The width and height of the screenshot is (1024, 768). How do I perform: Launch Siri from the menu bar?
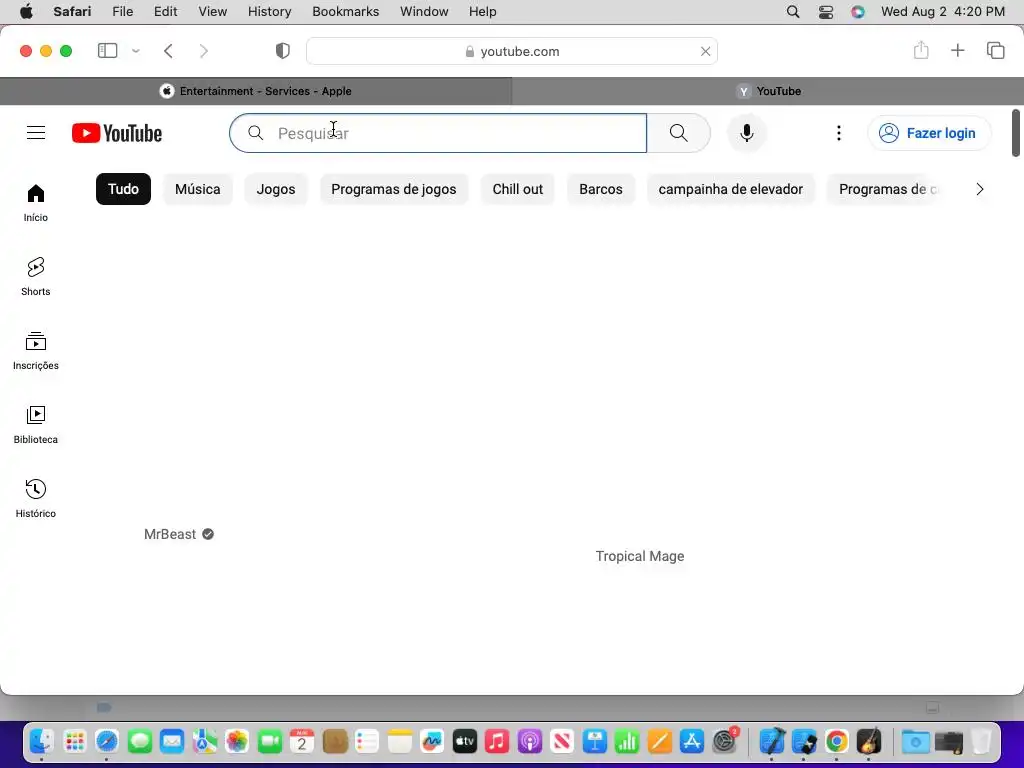click(x=858, y=12)
